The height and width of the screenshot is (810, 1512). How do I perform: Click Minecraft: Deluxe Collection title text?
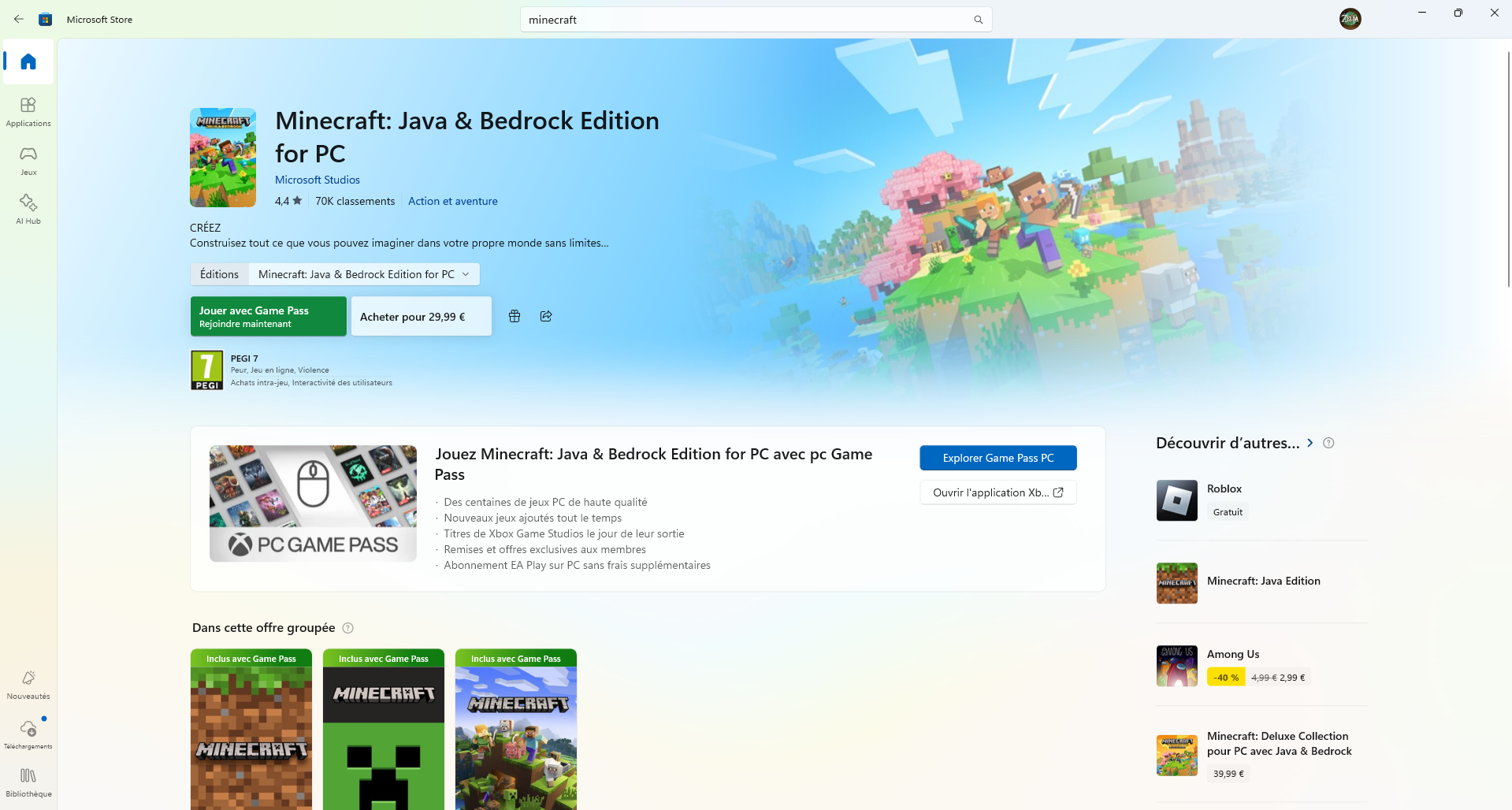(1280, 743)
